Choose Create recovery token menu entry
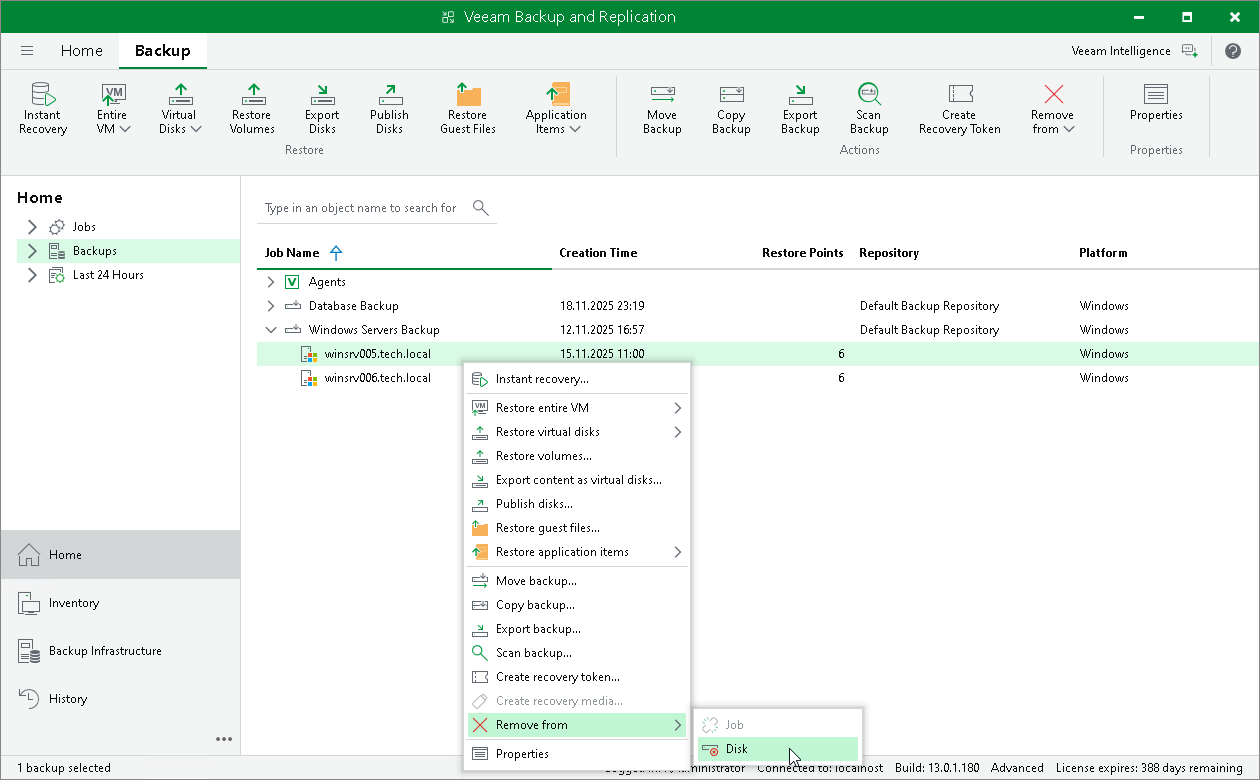Viewport: 1260px width, 780px height. [x=577, y=677]
